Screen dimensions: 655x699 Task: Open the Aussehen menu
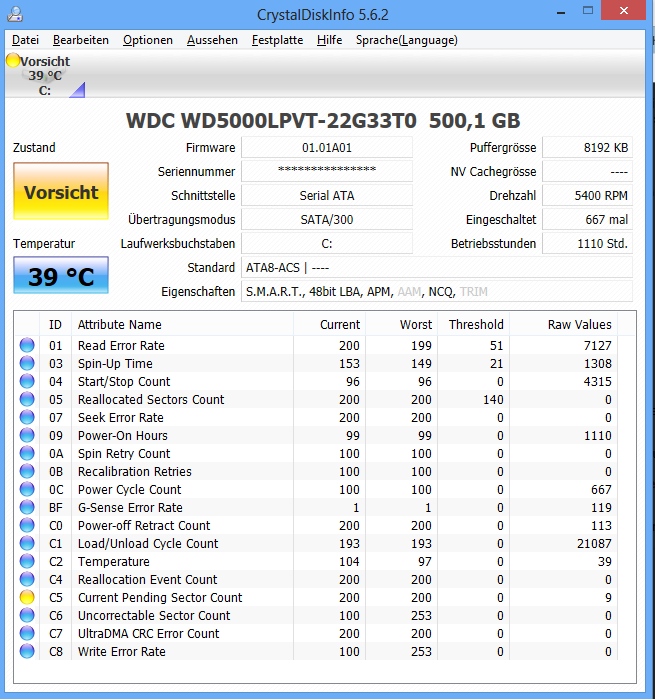(212, 40)
